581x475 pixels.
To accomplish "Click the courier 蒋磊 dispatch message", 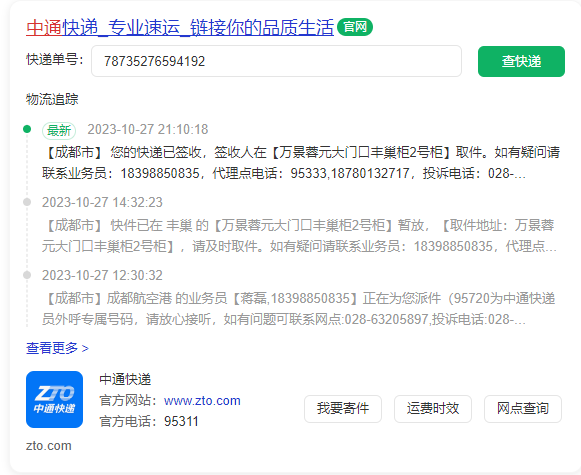I will [x=299, y=309].
